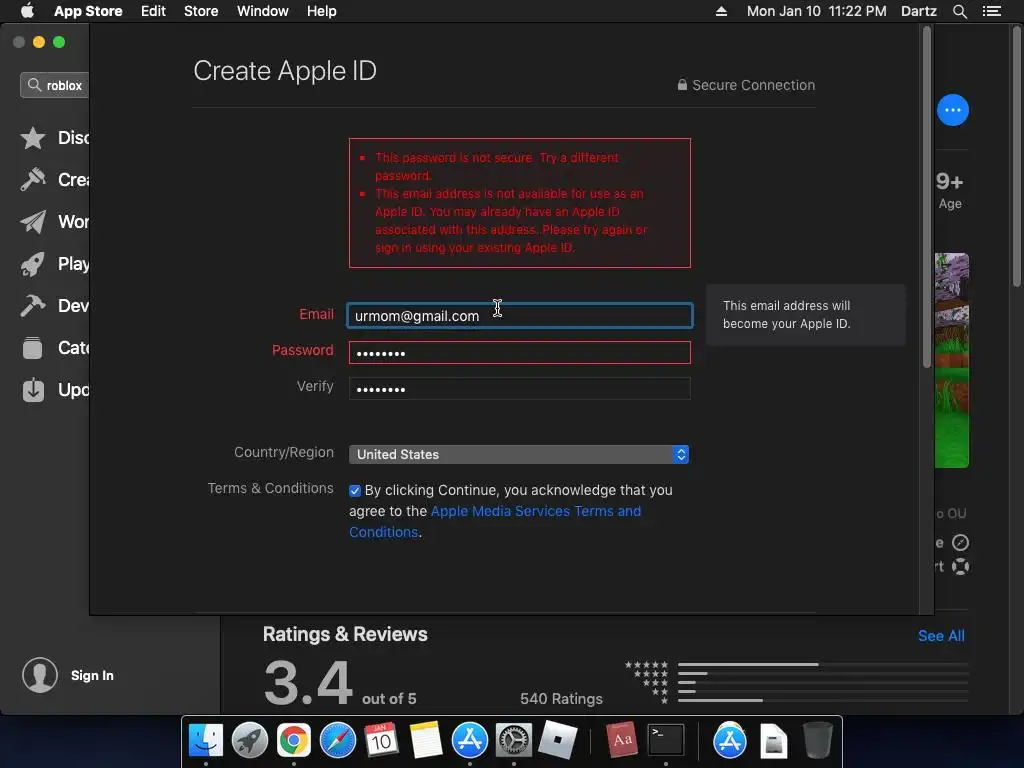Open Safari from the dock
1024x768 pixels.
(x=338, y=741)
